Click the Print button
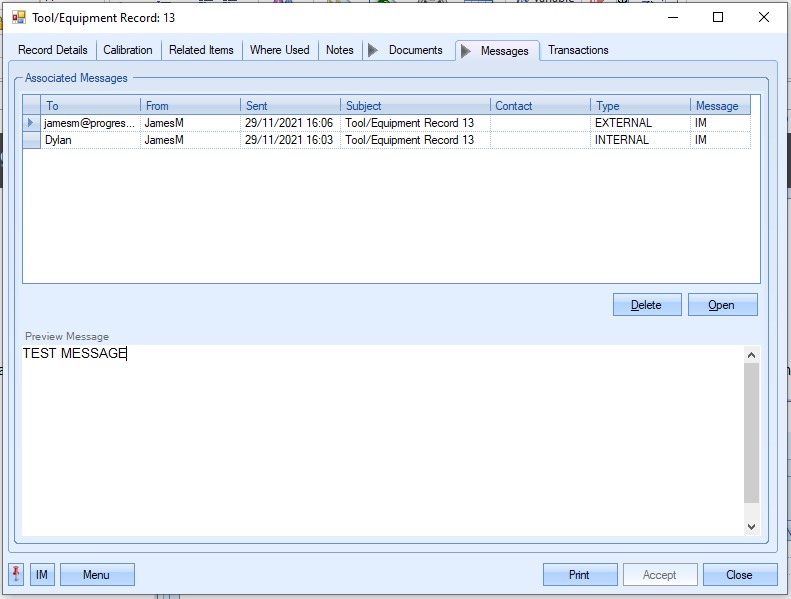The width and height of the screenshot is (791, 599). (x=579, y=575)
